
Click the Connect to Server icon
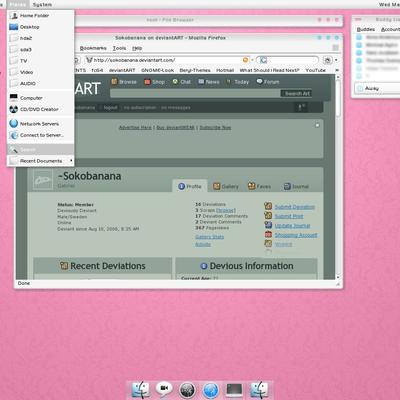point(14,135)
